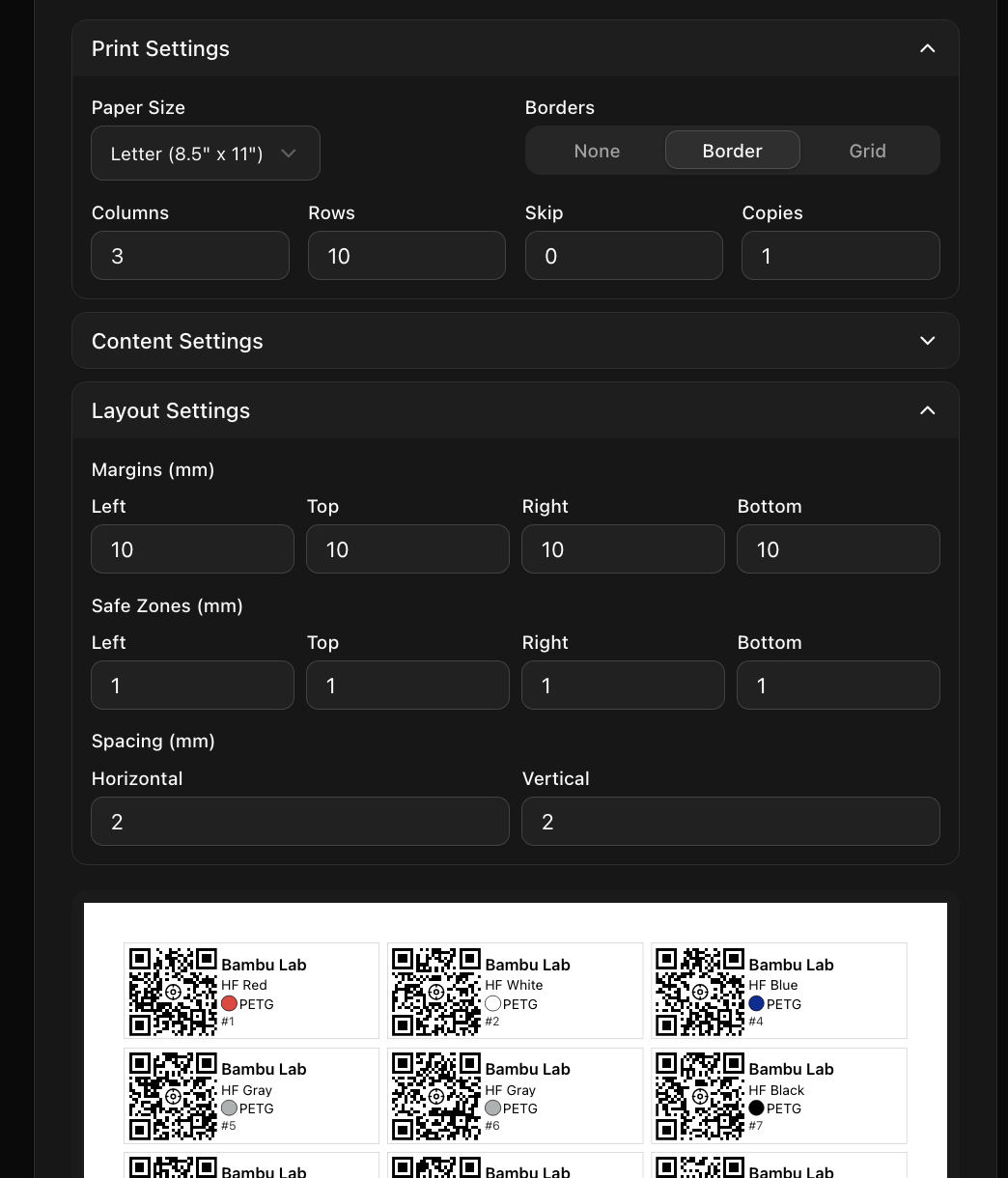
Task: Click the Copies input field
Action: coord(840,256)
